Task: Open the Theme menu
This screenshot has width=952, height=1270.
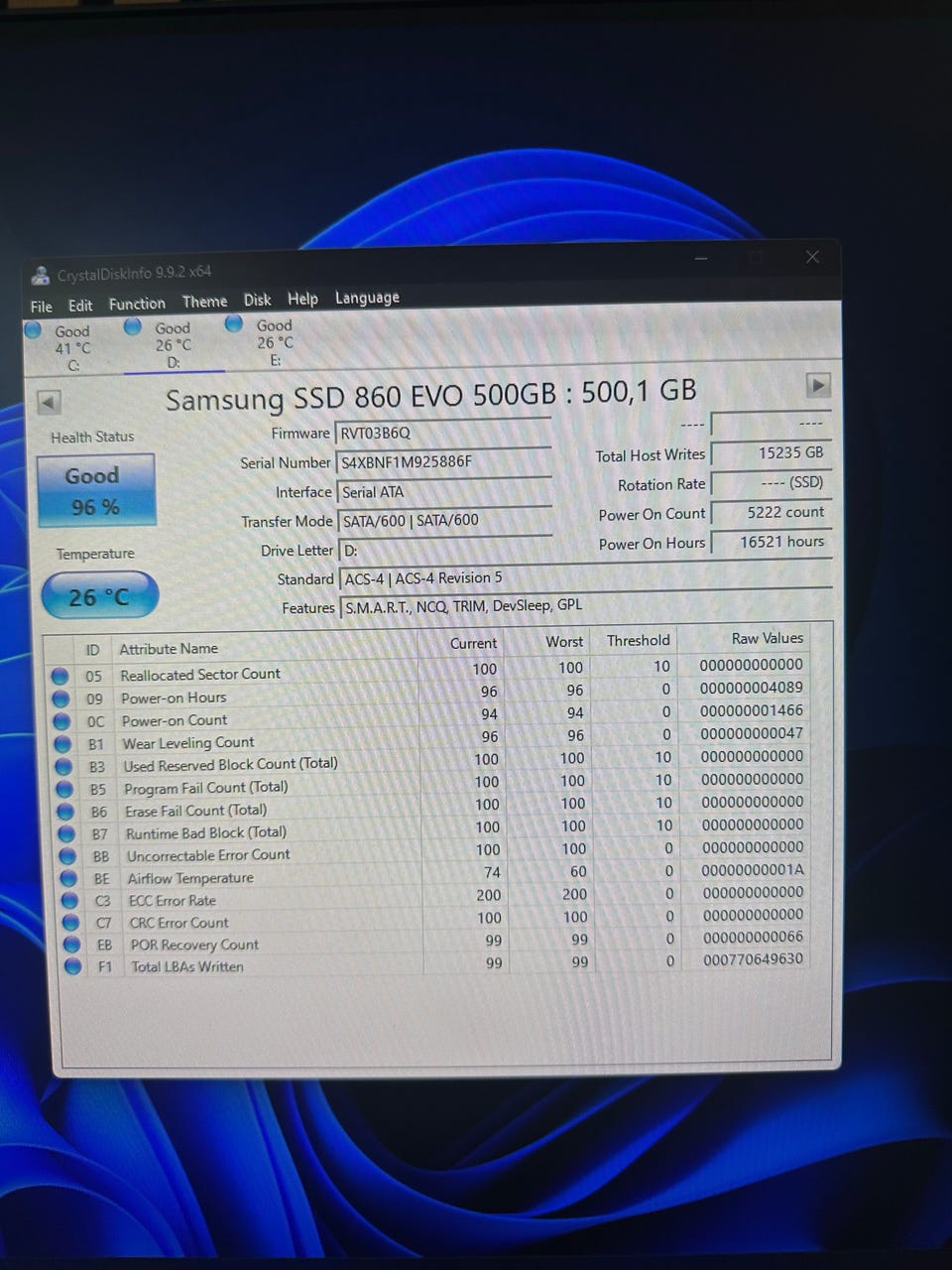Action: pos(204,302)
